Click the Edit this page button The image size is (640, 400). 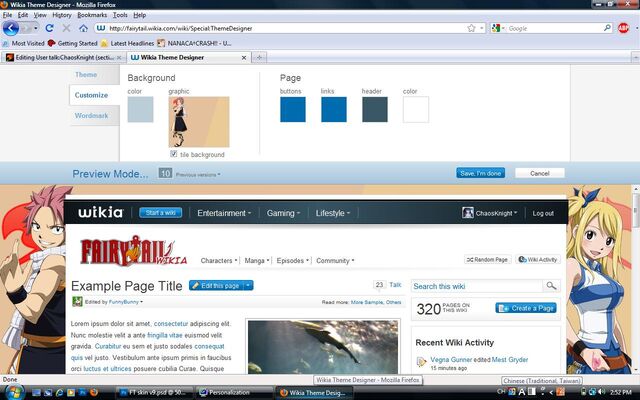[216, 285]
